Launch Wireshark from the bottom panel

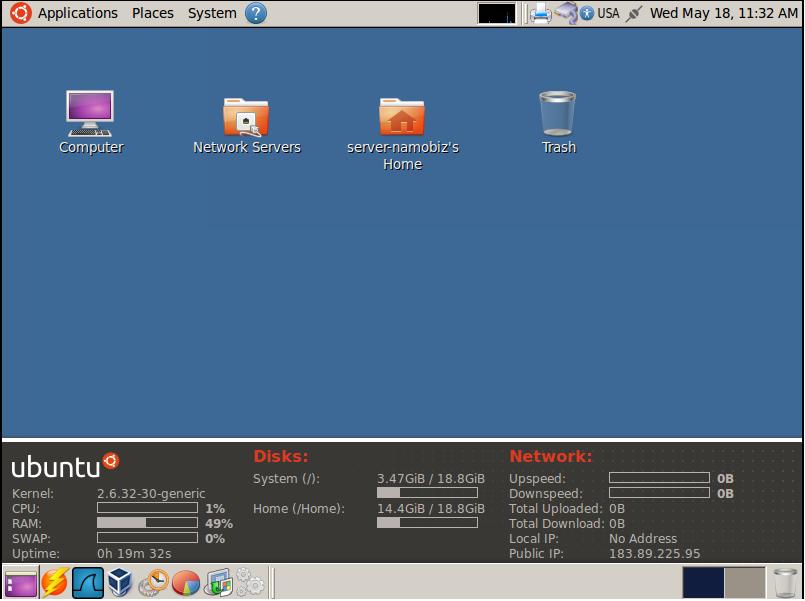click(x=88, y=584)
